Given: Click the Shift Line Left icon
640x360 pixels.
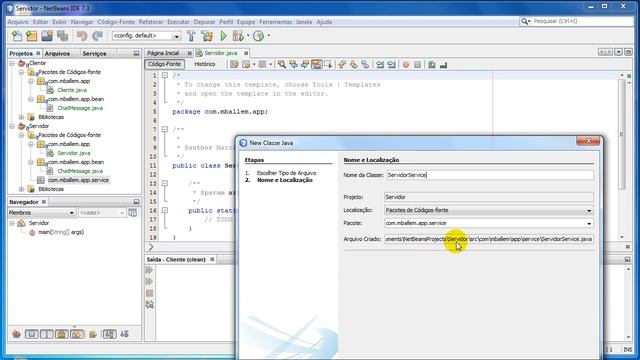Looking at the screenshot, I should coord(380,64).
